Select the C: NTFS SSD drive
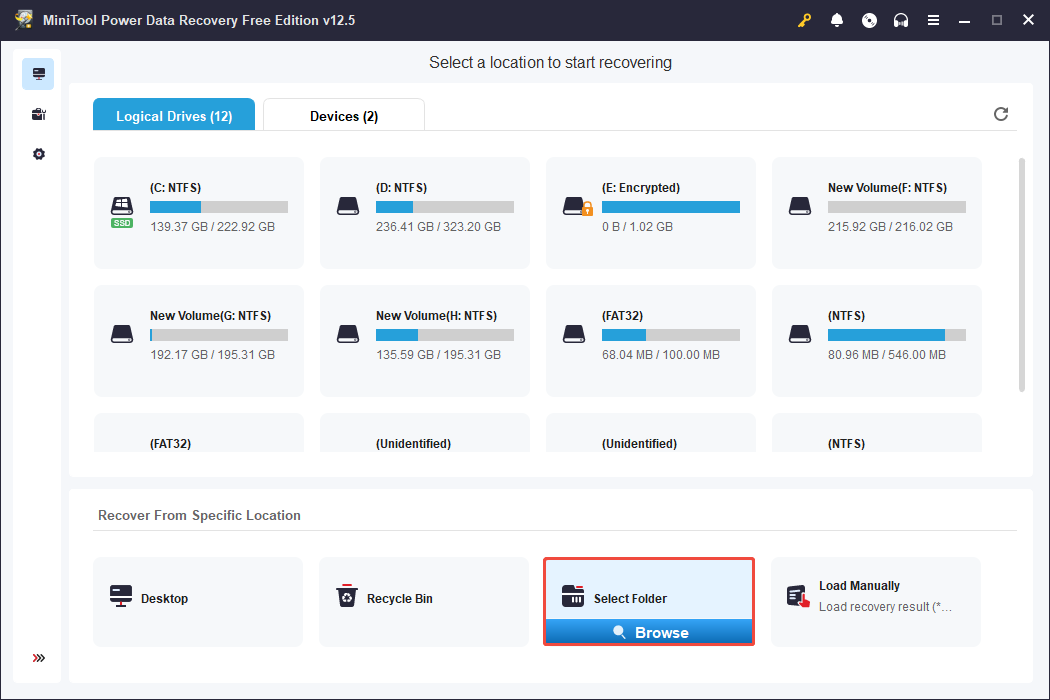Image resolution: width=1050 pixels, height=700 pixels. point(199,212)
